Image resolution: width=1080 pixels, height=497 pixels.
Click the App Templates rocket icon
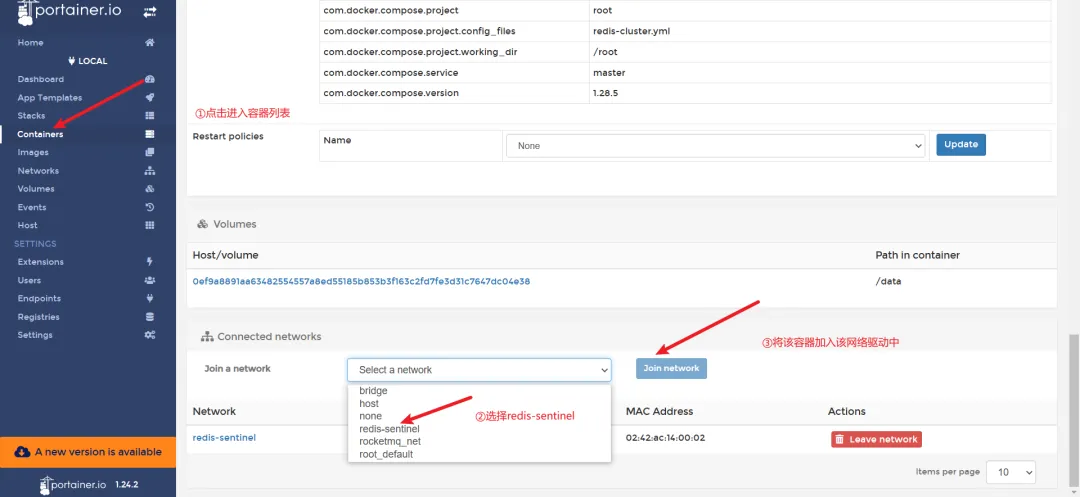point(149,98)
